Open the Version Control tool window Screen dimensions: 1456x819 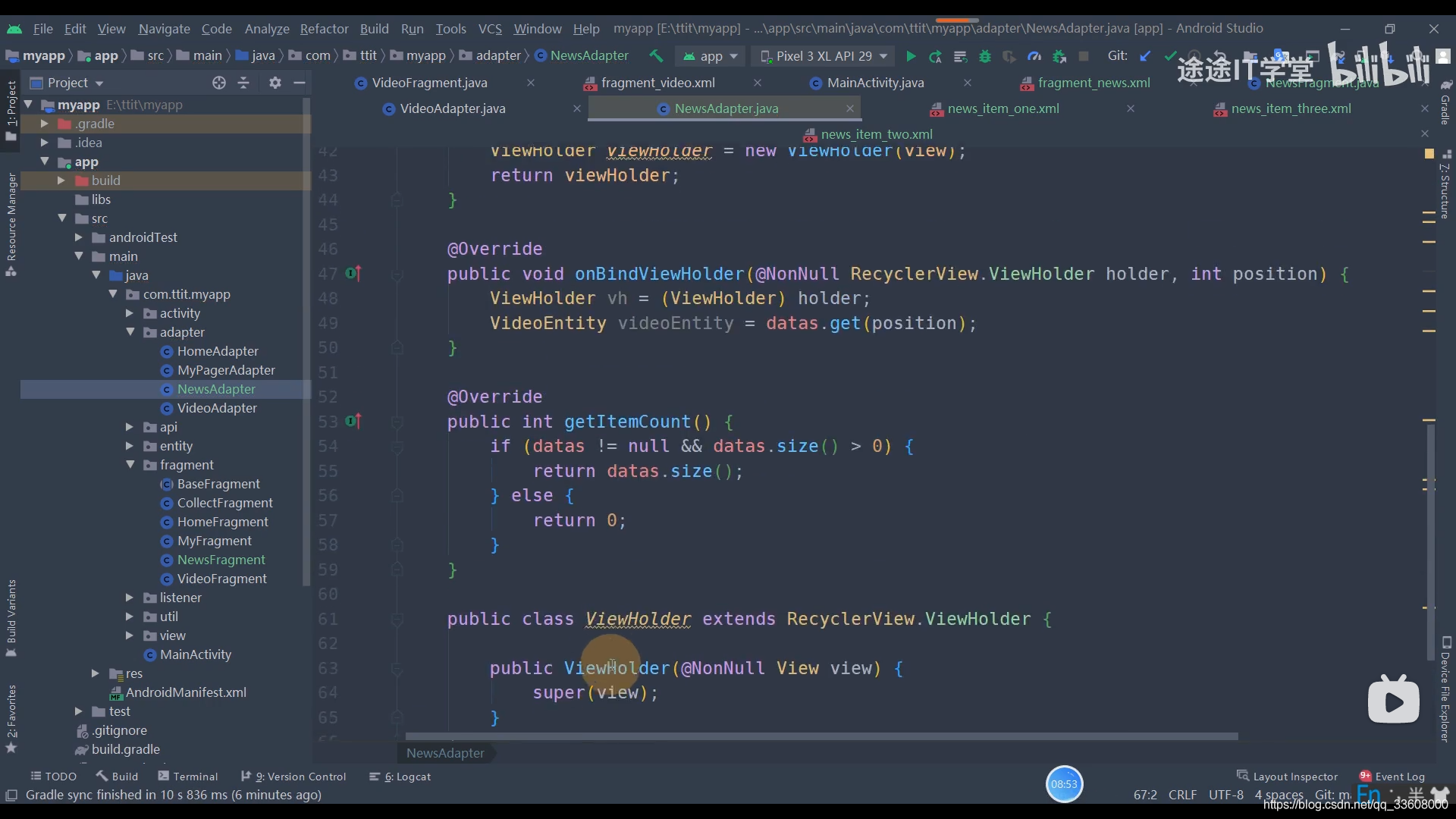tap(293, 777)
